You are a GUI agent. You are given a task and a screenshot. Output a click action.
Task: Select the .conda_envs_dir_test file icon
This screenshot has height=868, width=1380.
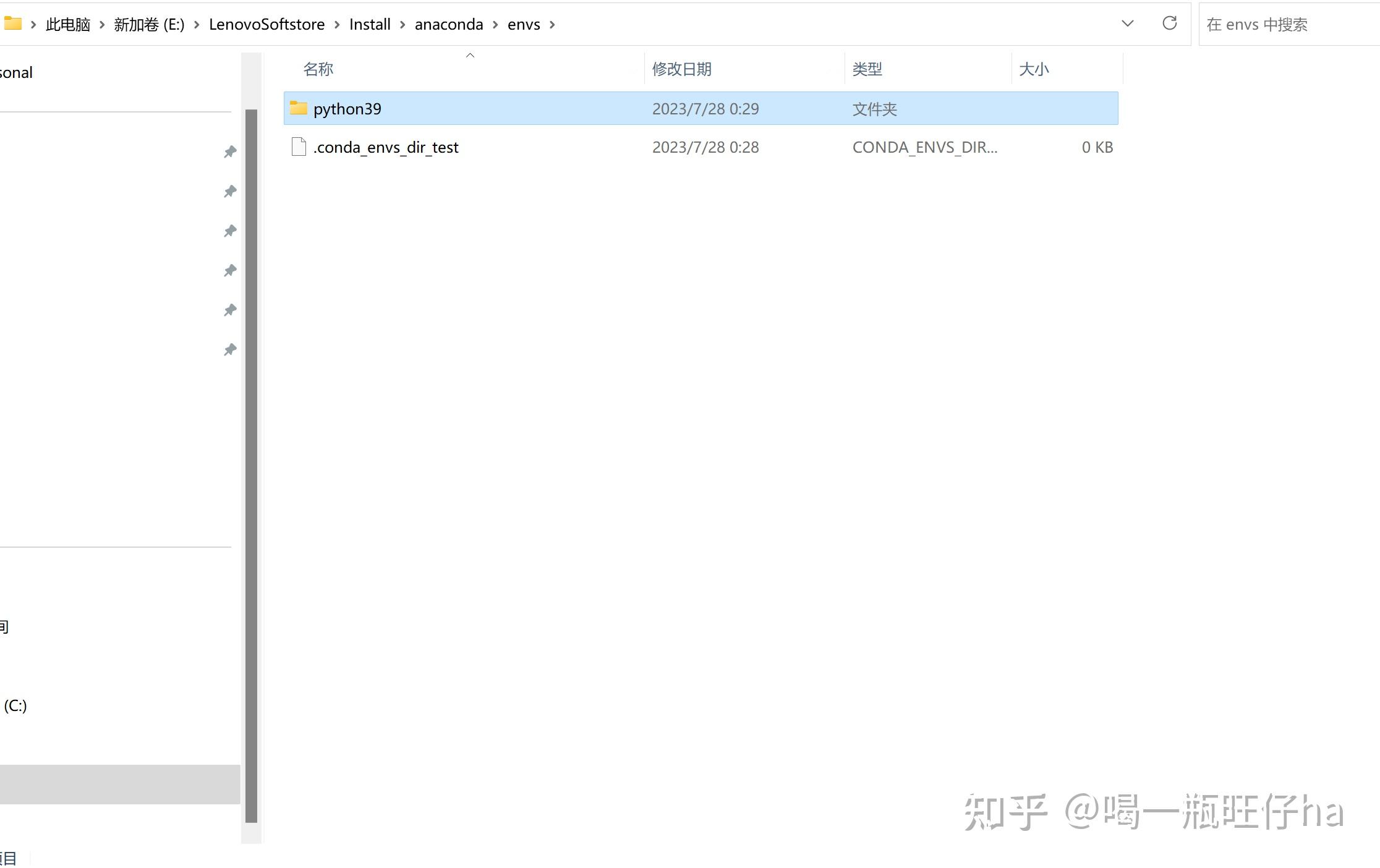tap(299, 147)
